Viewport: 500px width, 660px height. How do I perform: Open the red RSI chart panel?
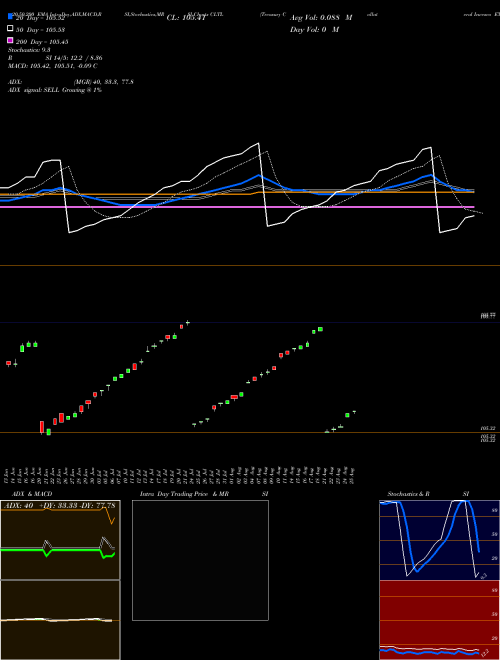coord(439,620)
